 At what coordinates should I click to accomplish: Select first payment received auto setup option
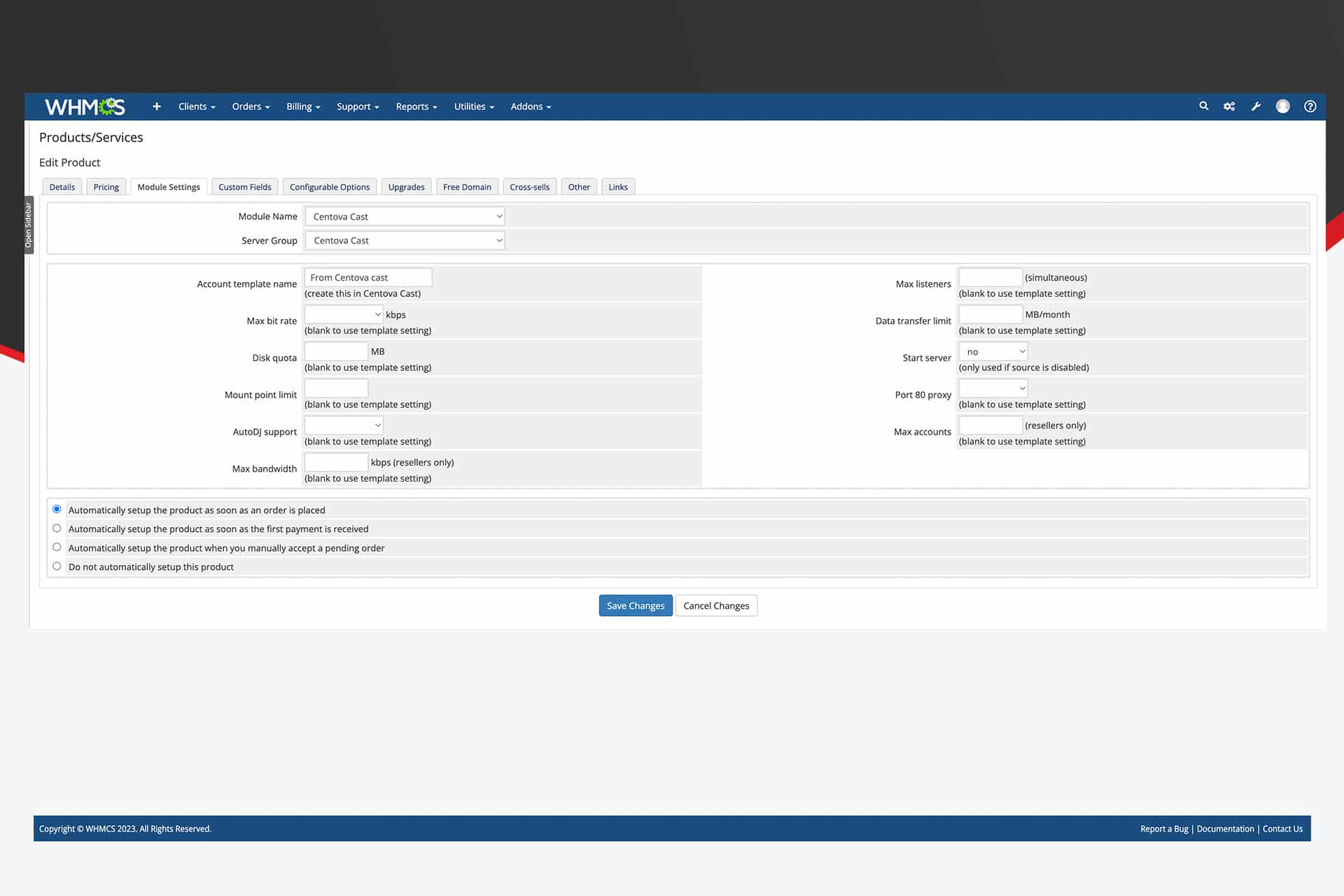pos(57,528)
